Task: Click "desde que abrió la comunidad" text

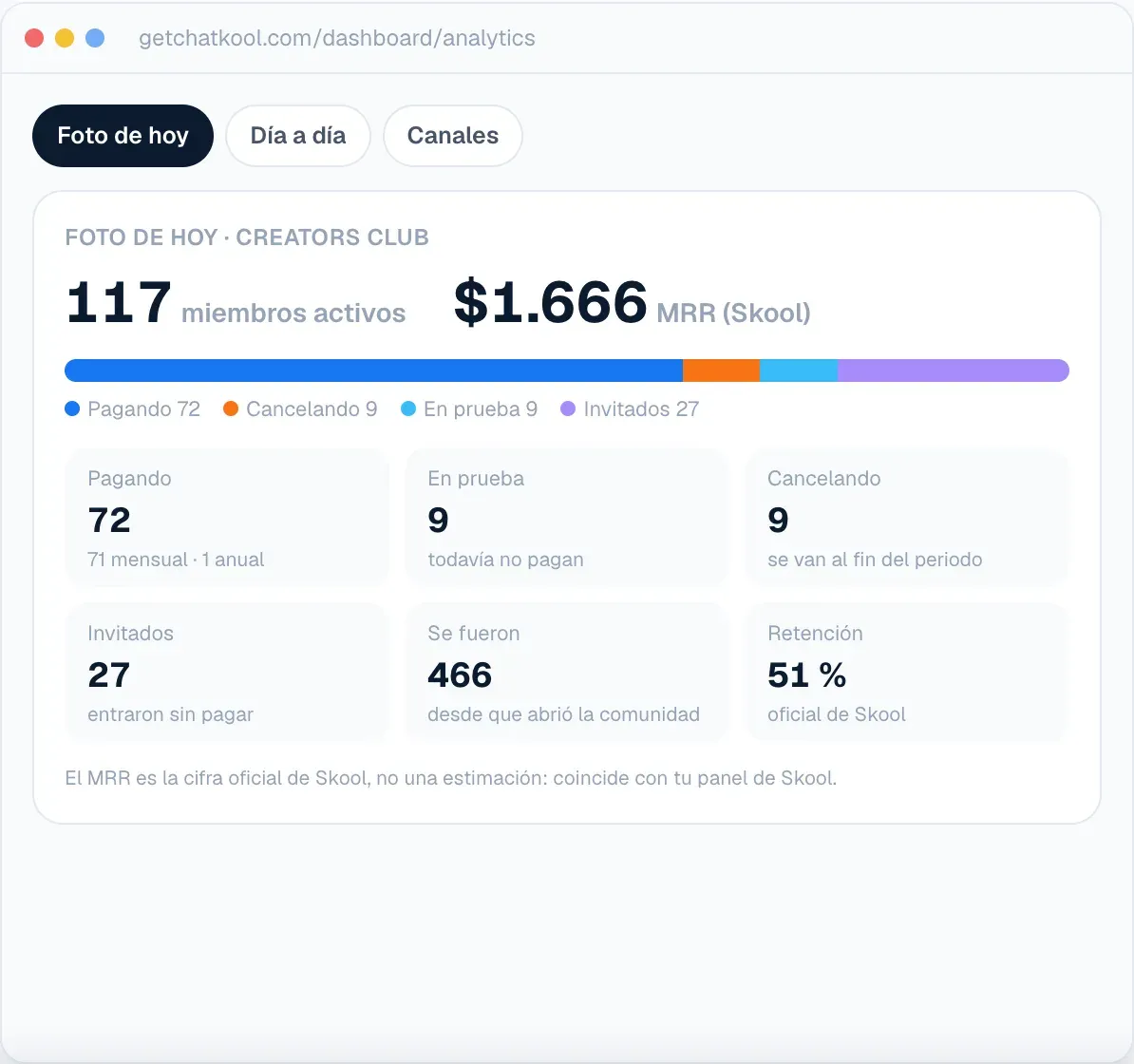Action: point(563,714)
